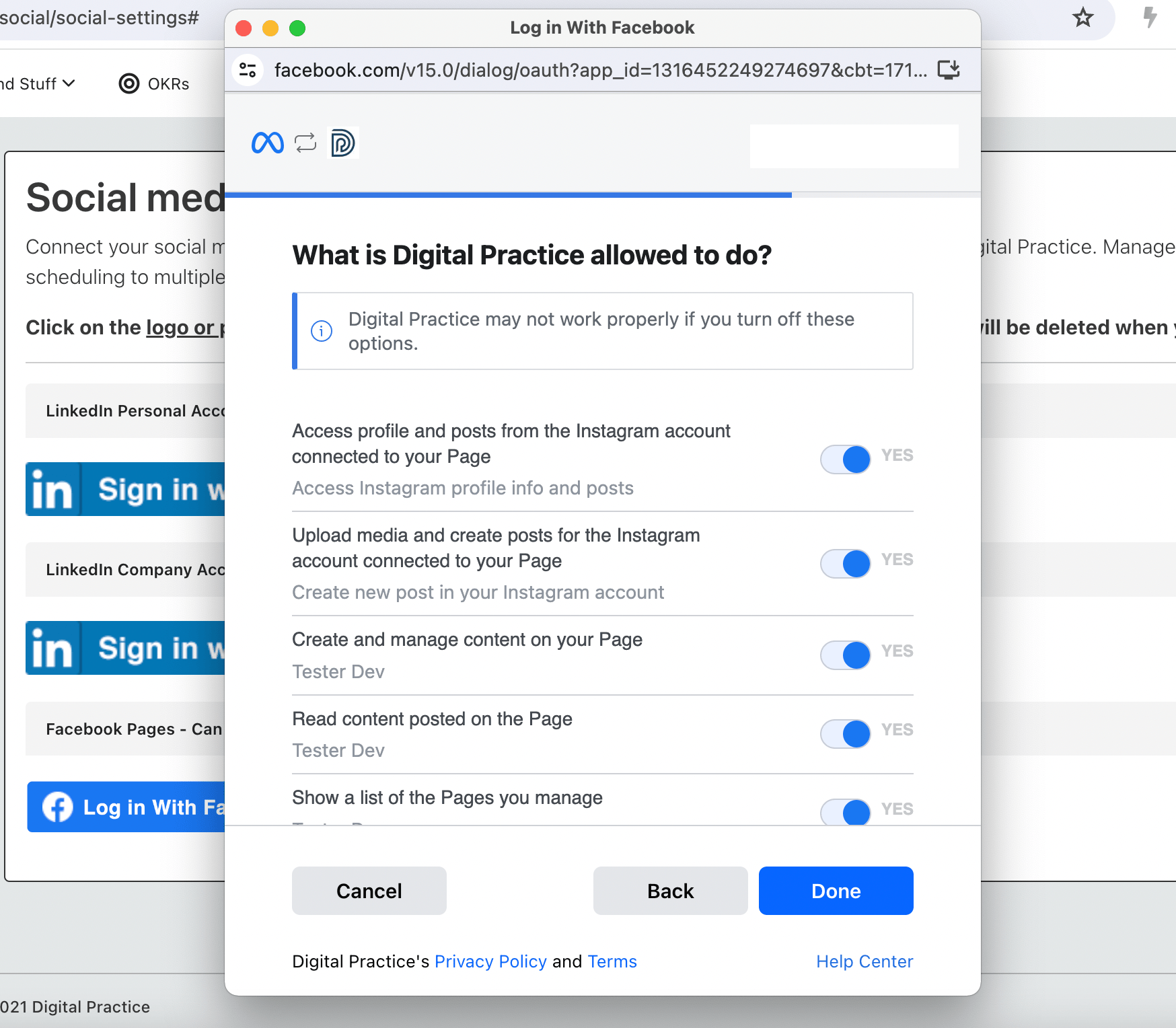Click the Digital Practice app logo icon
The width and height of the screenshot is (1176, 1028).
point(343,143)
